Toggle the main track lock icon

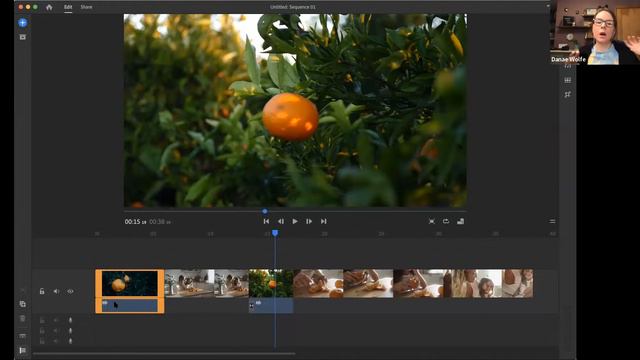pos(42,291)
